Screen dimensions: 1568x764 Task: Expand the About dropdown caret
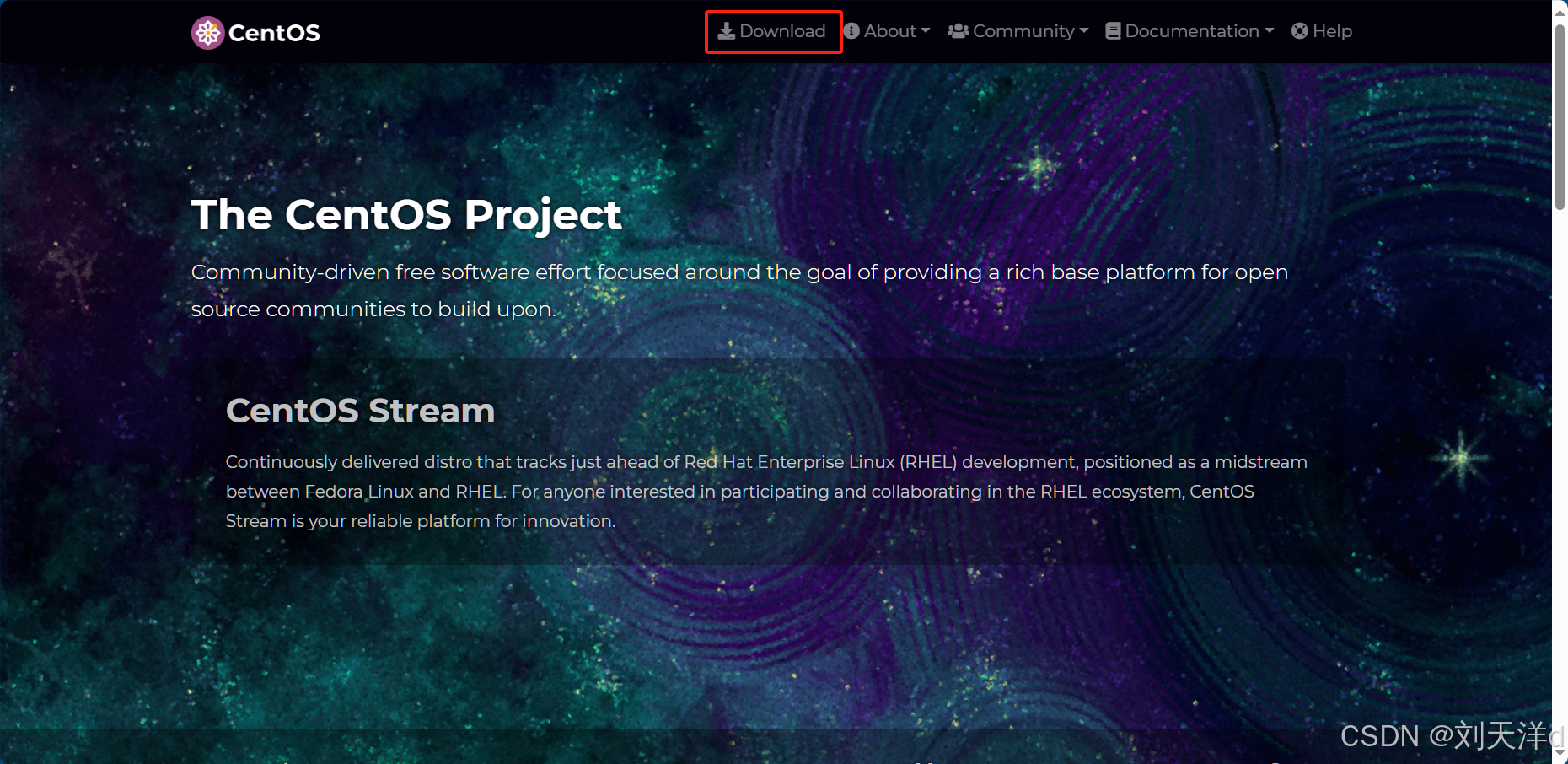926,31
